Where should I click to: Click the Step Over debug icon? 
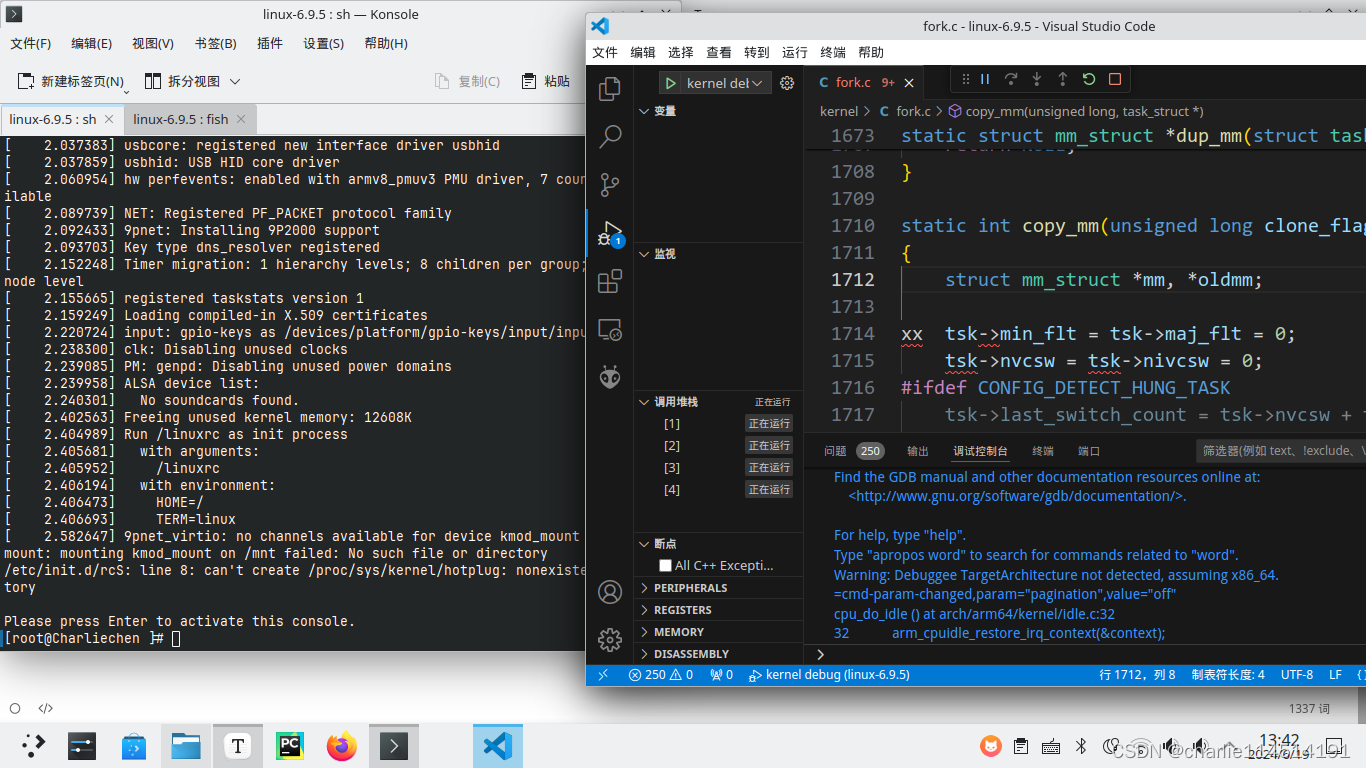pyautogui.click(x=1011, y=79)
